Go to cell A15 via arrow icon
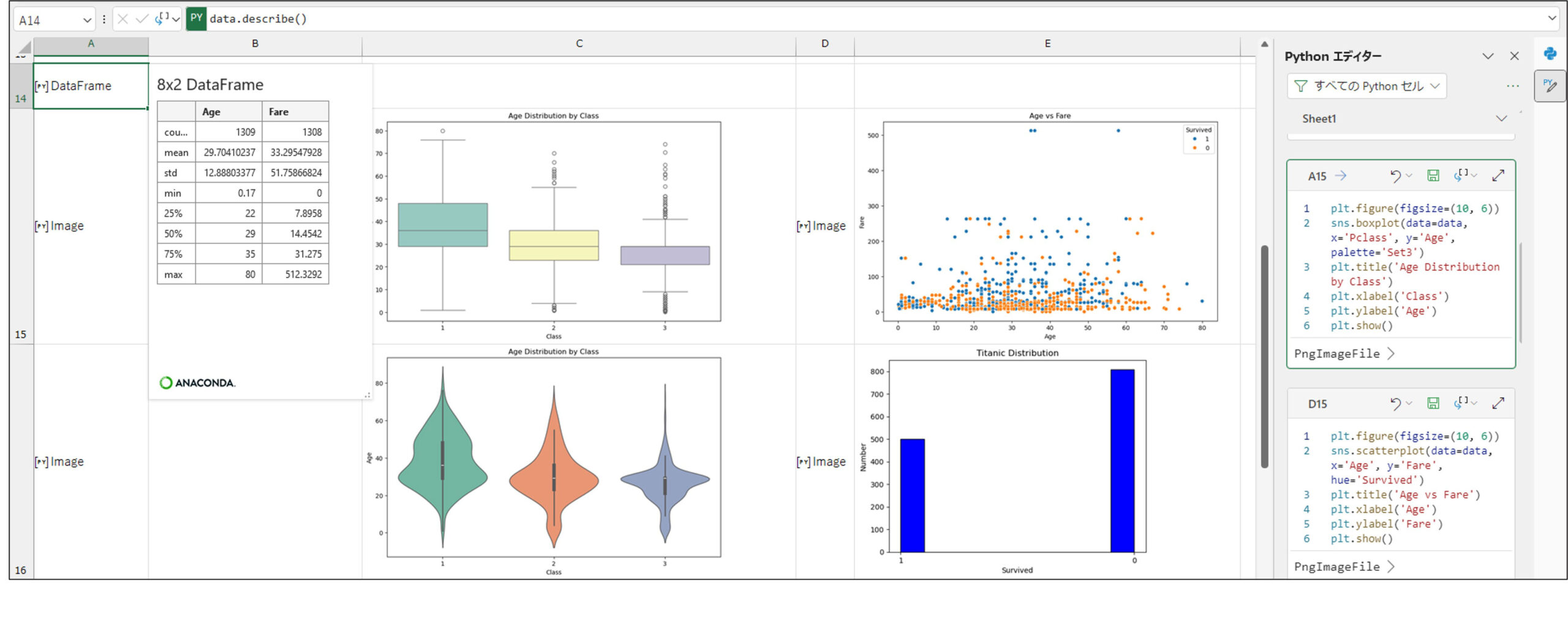The width and height of the screenshot is (1568, 617). point(1341,176)
